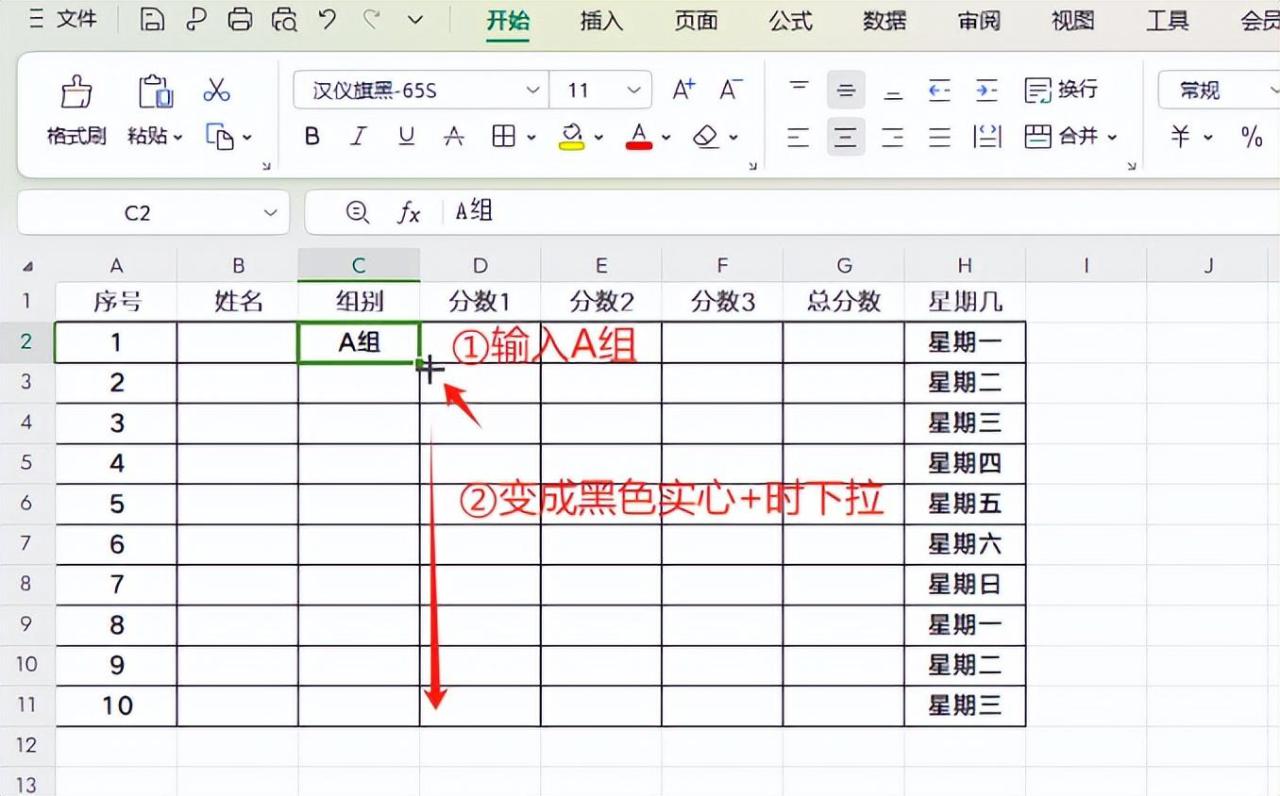The image size is (1280, 796).
Task: Open the Clear eraser dropdown arrow
Action: 733,137
